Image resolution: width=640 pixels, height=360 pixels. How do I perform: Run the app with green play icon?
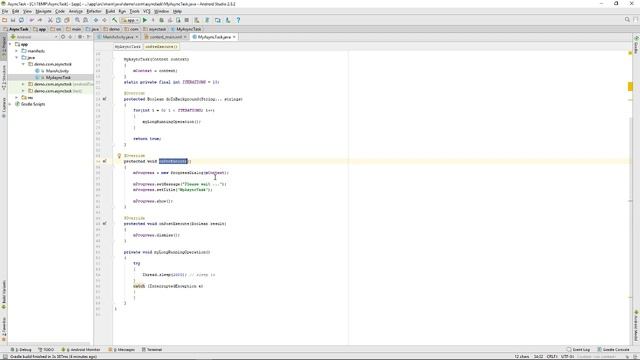pyautogui.click(x=144, y=20)
